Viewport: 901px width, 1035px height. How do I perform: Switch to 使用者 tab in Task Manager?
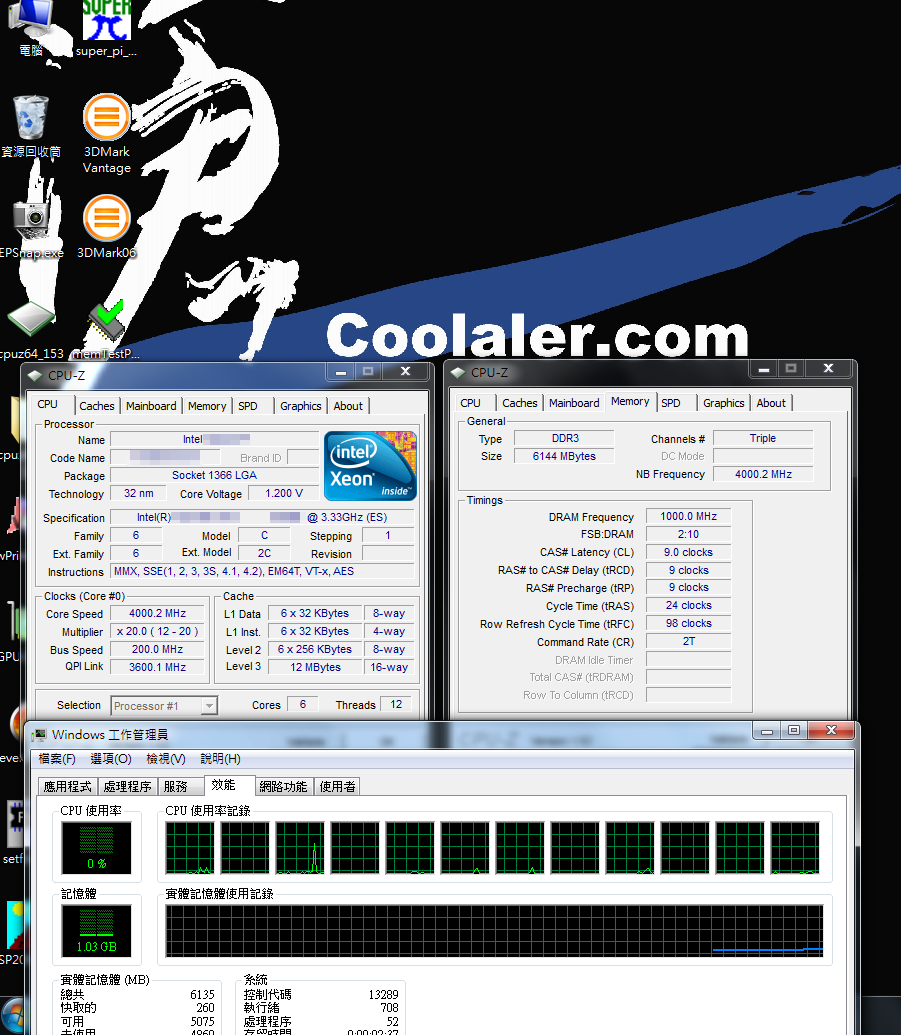coord(337,787)
